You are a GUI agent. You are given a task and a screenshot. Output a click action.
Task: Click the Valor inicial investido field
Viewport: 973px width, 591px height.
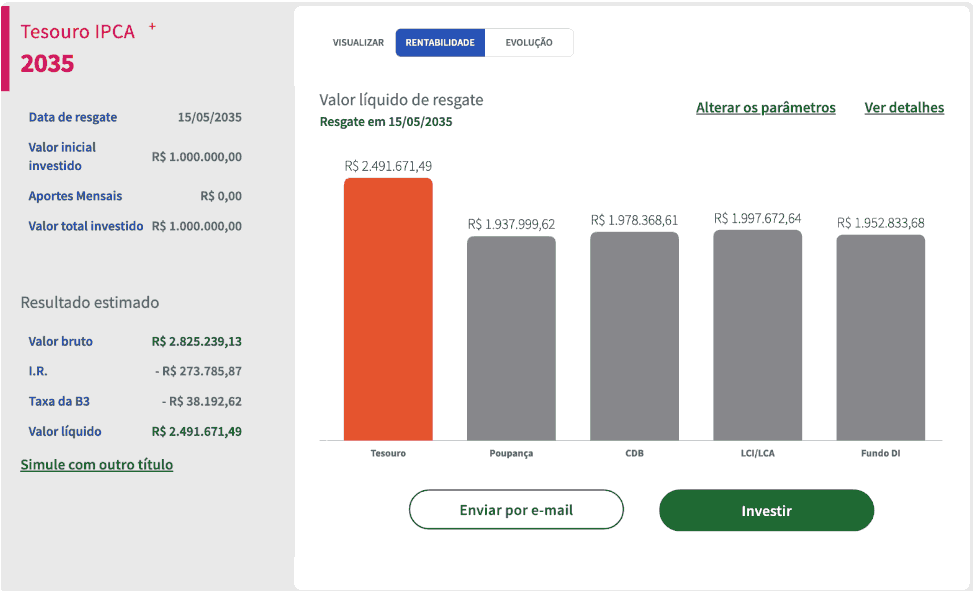click(x=62, y=156)
